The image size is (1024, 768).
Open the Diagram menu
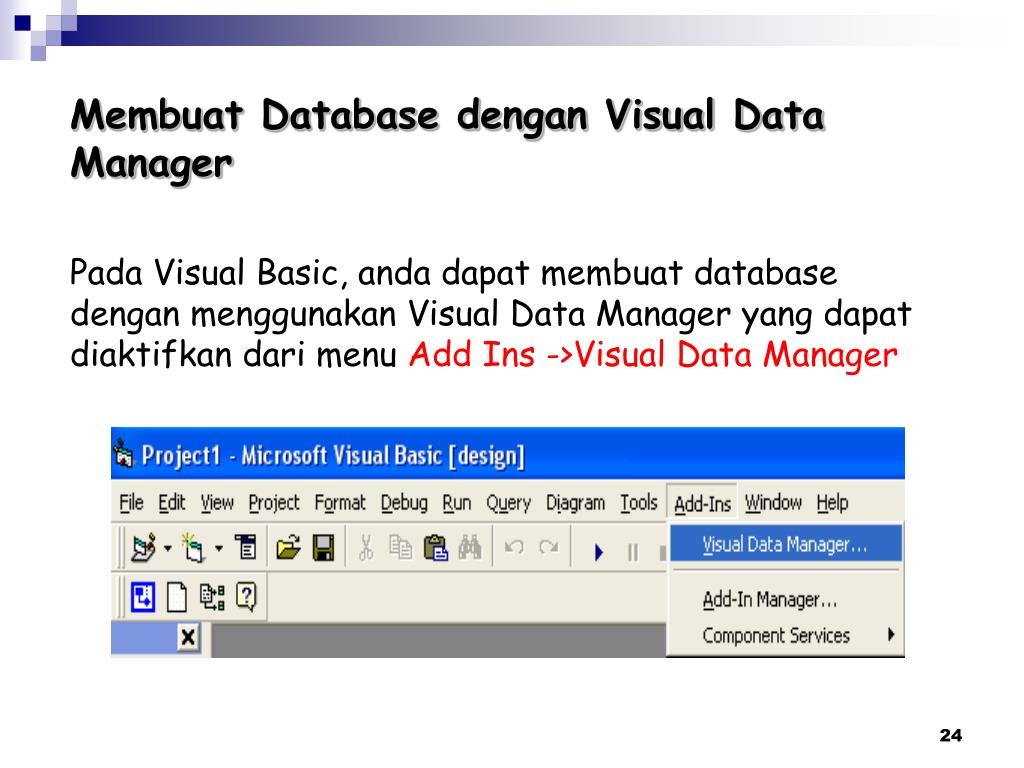point(575,504)
